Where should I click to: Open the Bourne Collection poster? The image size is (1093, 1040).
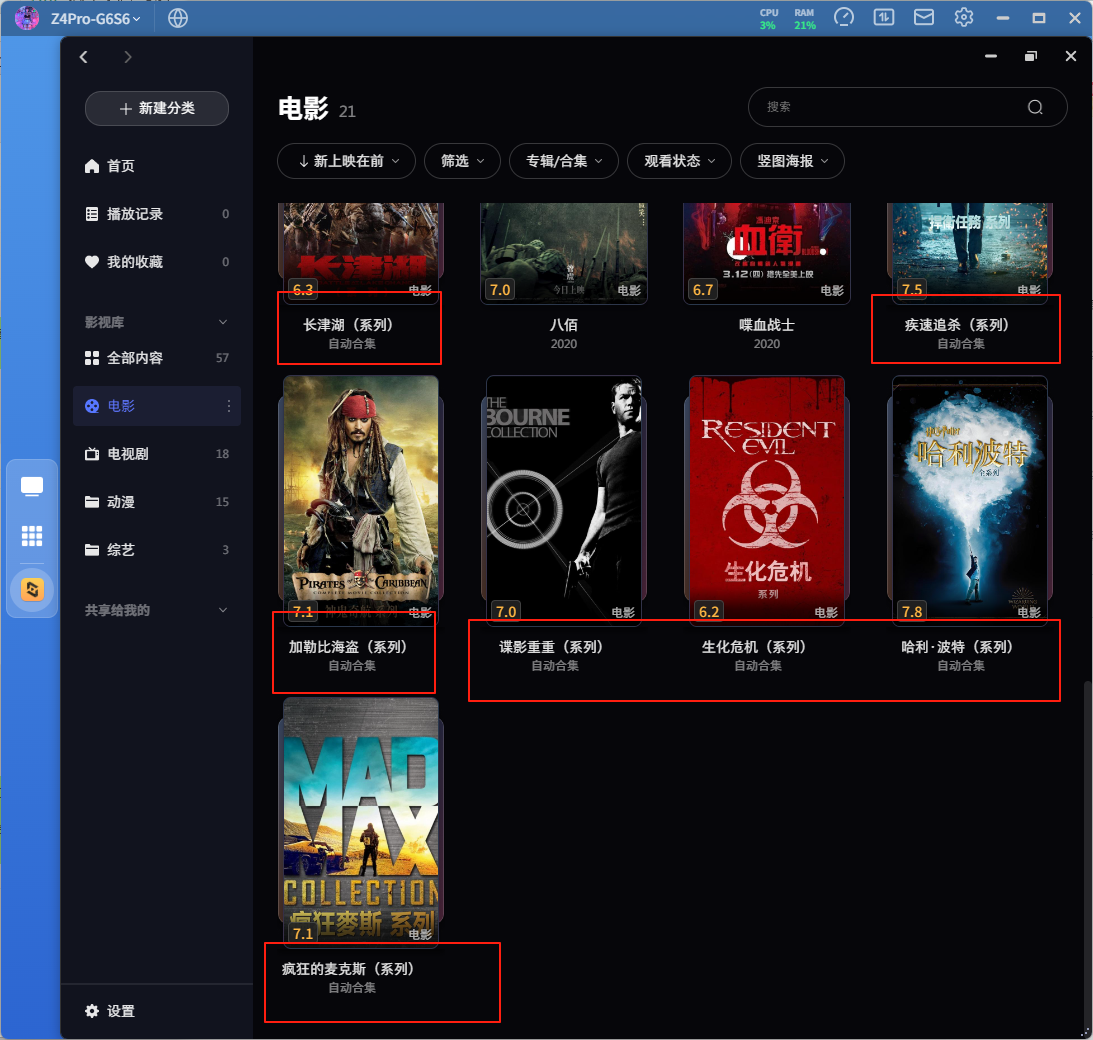[564, 498]
